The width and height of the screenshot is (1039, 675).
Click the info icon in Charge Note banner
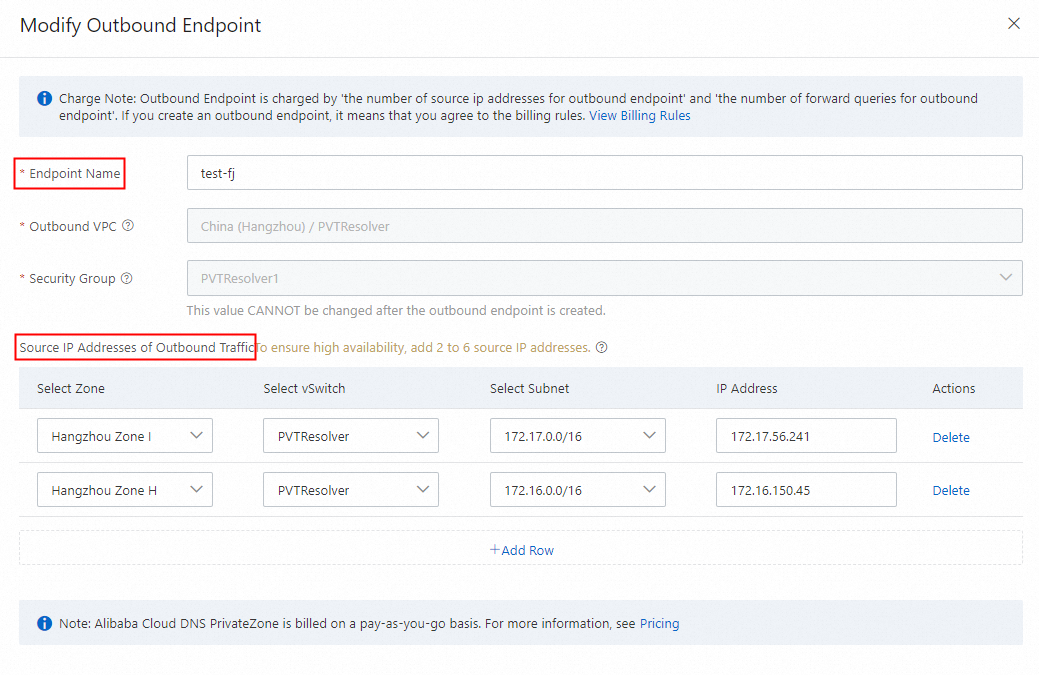pyautogui.click(x=45, y=99)
